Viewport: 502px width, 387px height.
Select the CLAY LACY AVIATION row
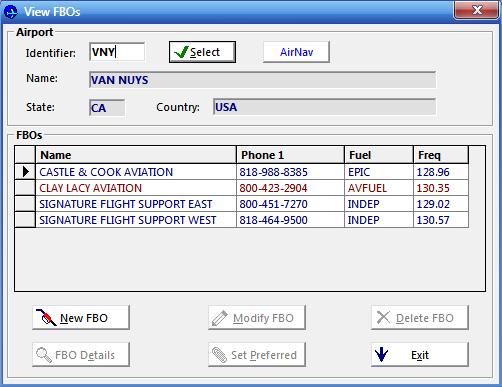pyautogui.click(x=242, y=188)
